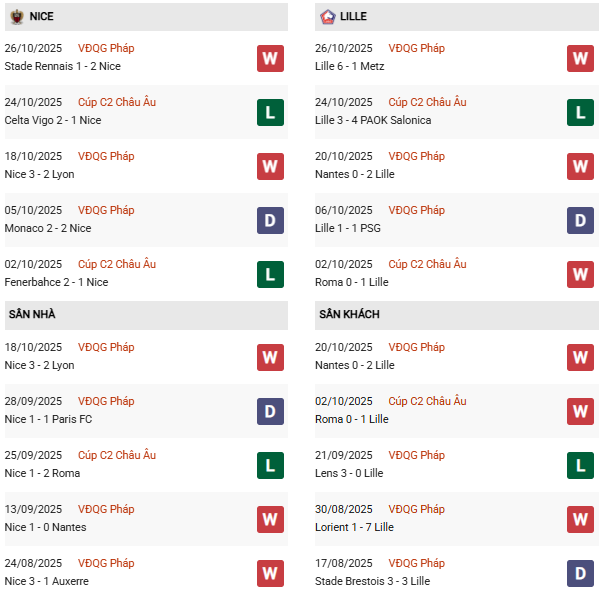Click the Nice club crest icon
The image size is (600, 594).
[x=17, y=16]
